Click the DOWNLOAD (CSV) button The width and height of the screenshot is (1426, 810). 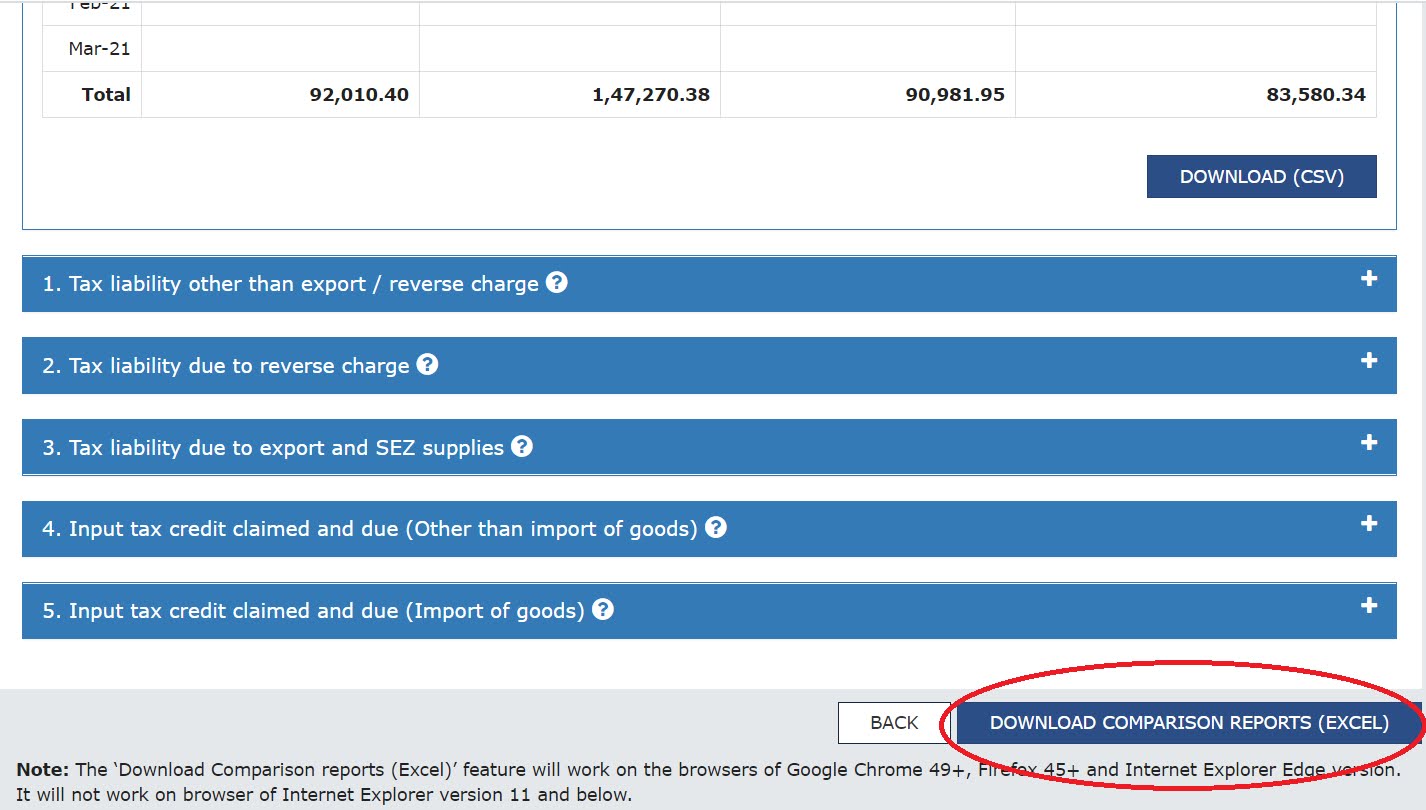[x=1261, y=176]
